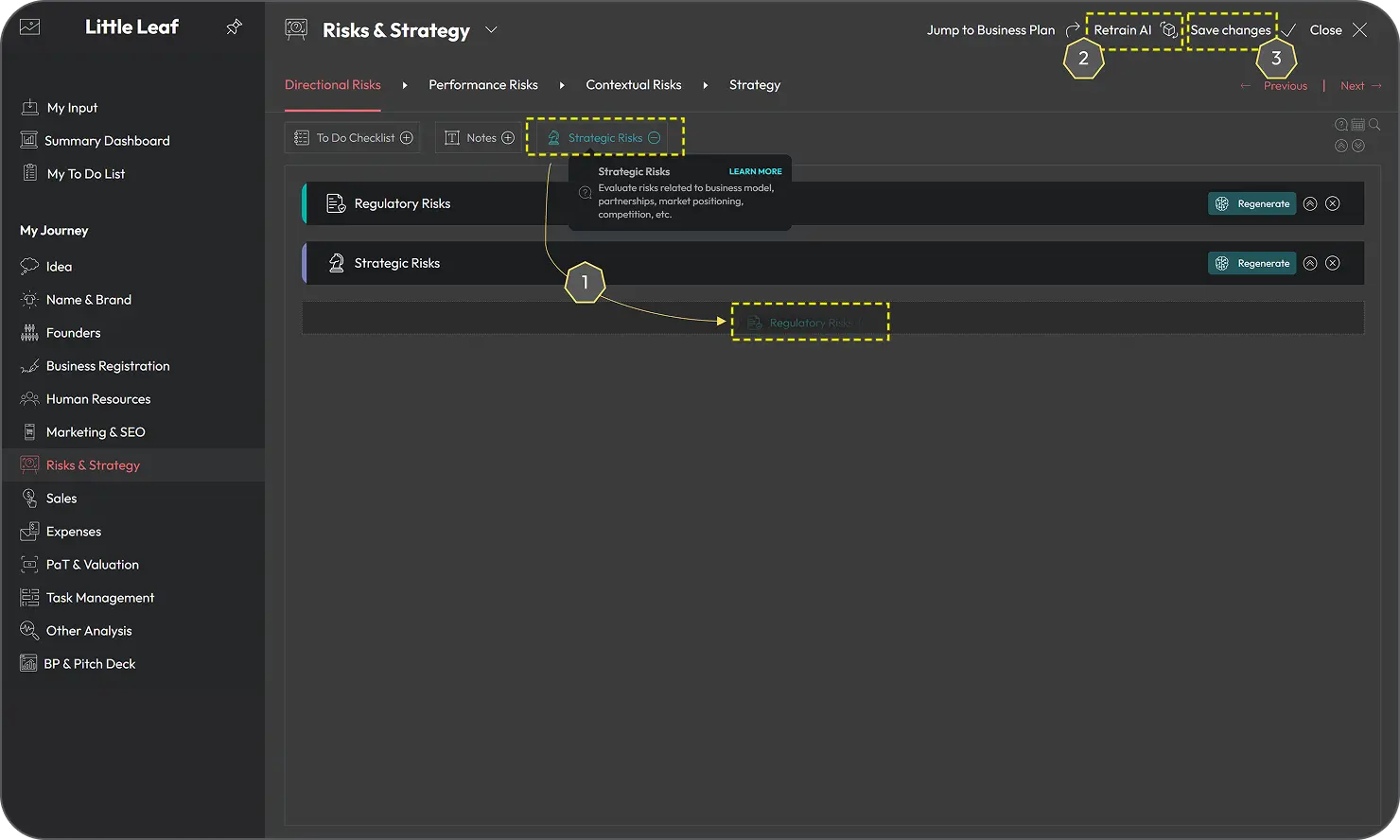The image size is (1400, 840).
Task: Collapse the Strategic Risks panel
Action: pyautogui.click(x=1310, y=263)
